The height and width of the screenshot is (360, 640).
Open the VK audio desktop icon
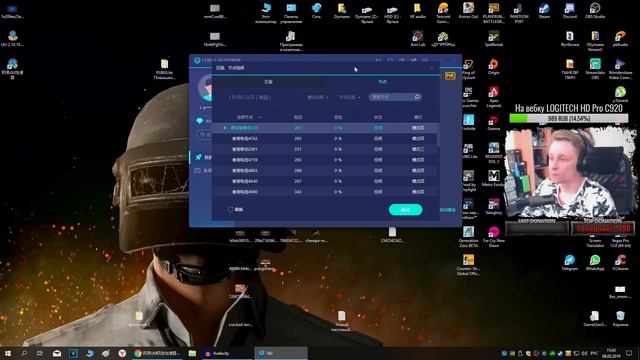pos(417,11)
